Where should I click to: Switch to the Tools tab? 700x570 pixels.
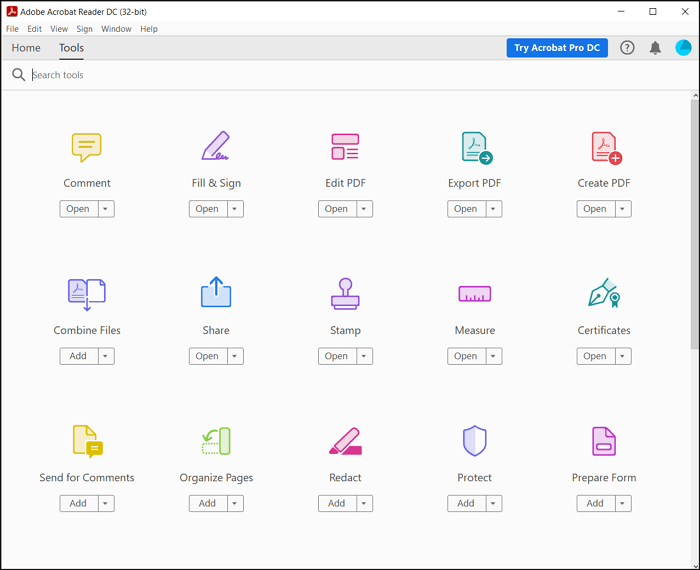point(71,48)
